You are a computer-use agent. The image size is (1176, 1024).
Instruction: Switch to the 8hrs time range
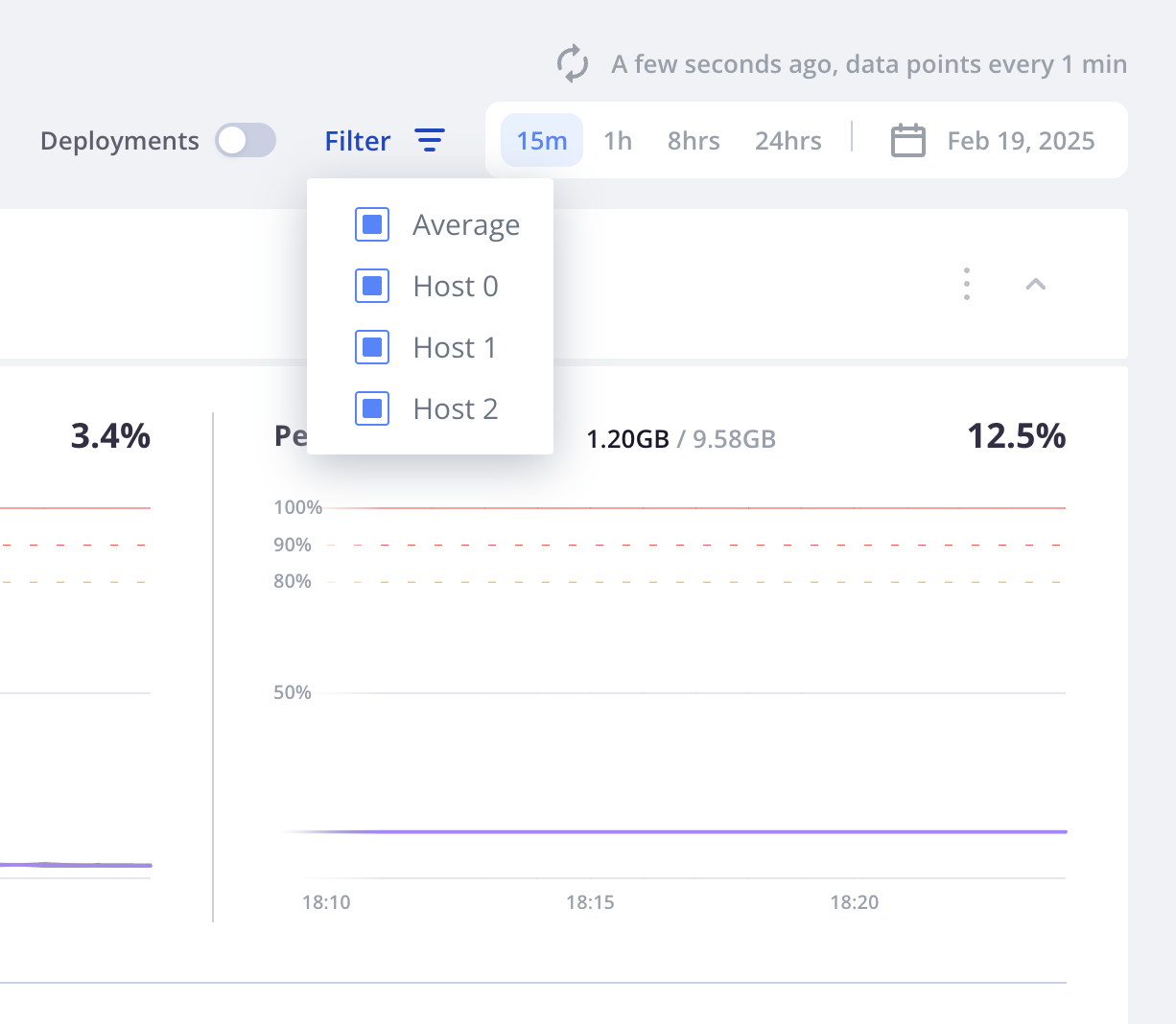click(x=694, y=141)
